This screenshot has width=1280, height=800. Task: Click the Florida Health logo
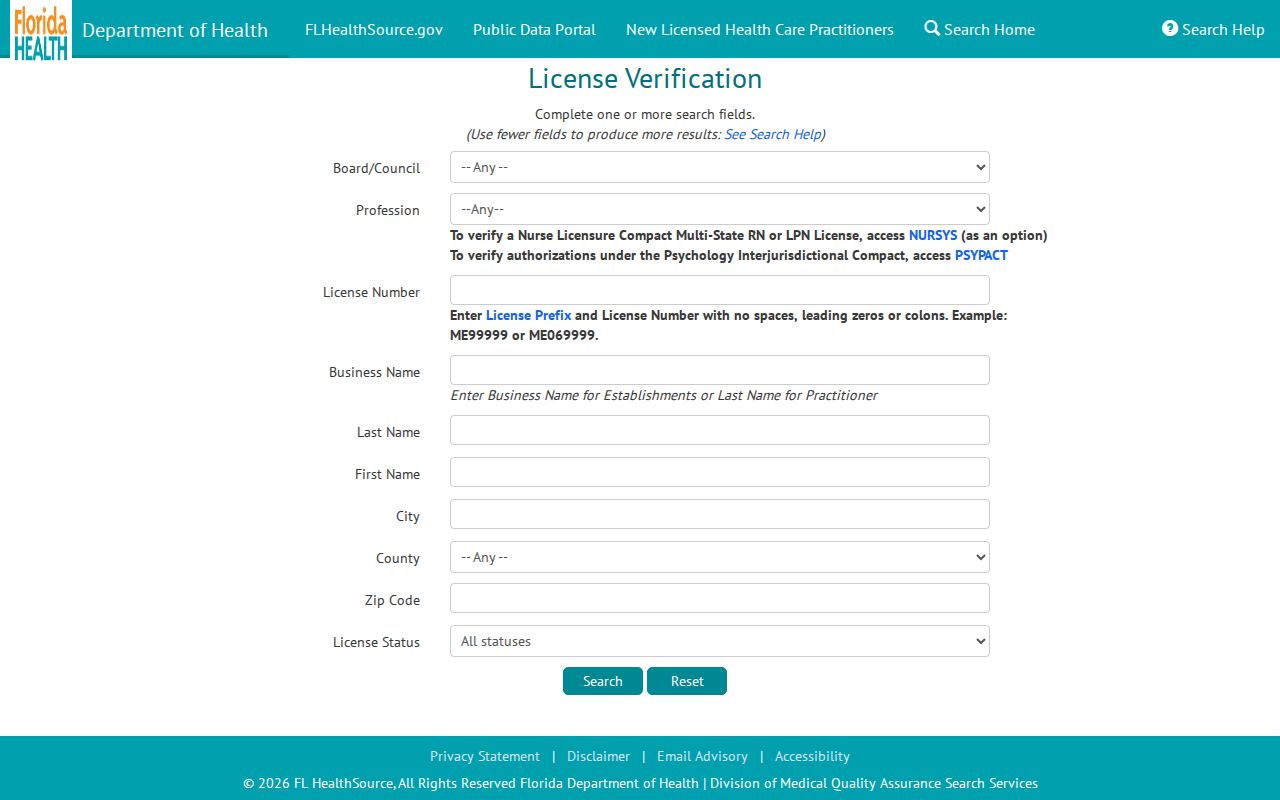point(41,30)
